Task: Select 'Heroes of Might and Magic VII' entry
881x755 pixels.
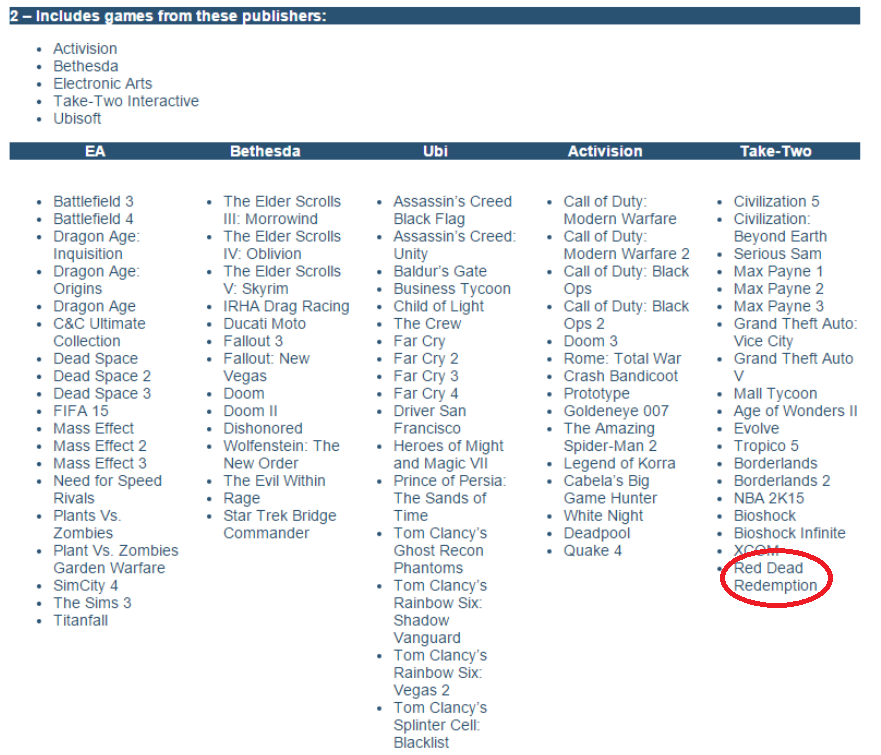Action: (x=449, y=454)
